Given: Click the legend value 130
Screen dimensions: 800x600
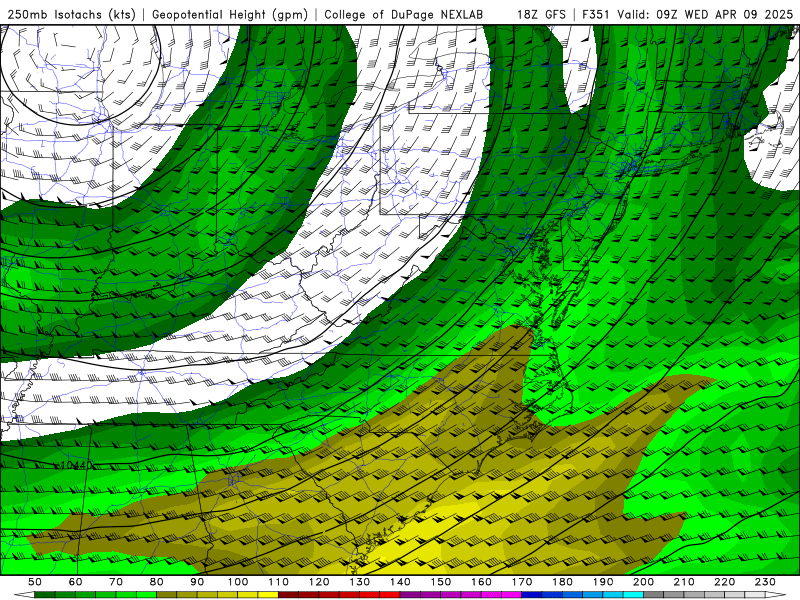Looking at the screenshot, I should 360,582.
